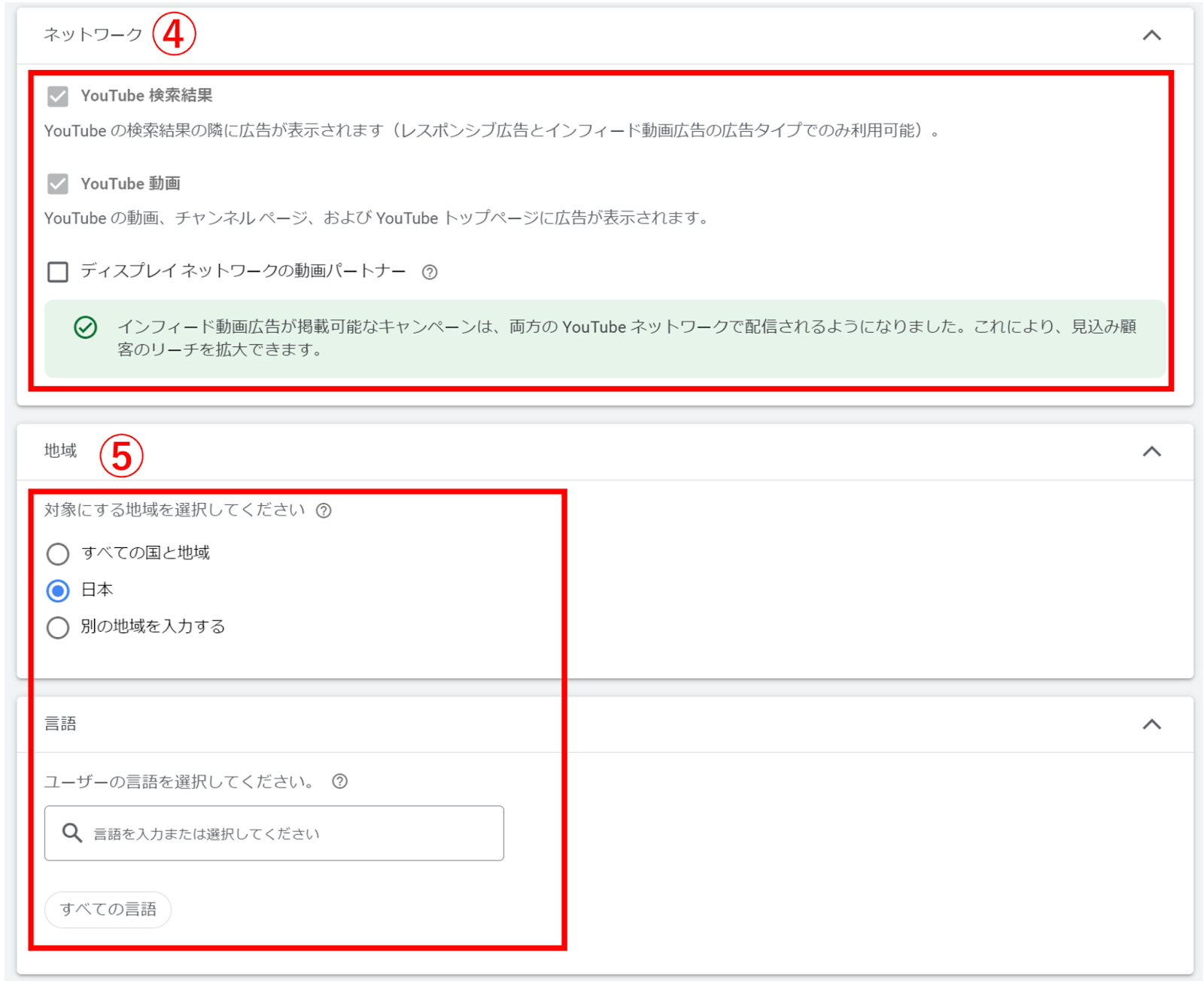The width and height of the screenshot is (1204, 984).
Task: Click the インフィード動画広告 info banner message
Action: click(x=626, y=338)
